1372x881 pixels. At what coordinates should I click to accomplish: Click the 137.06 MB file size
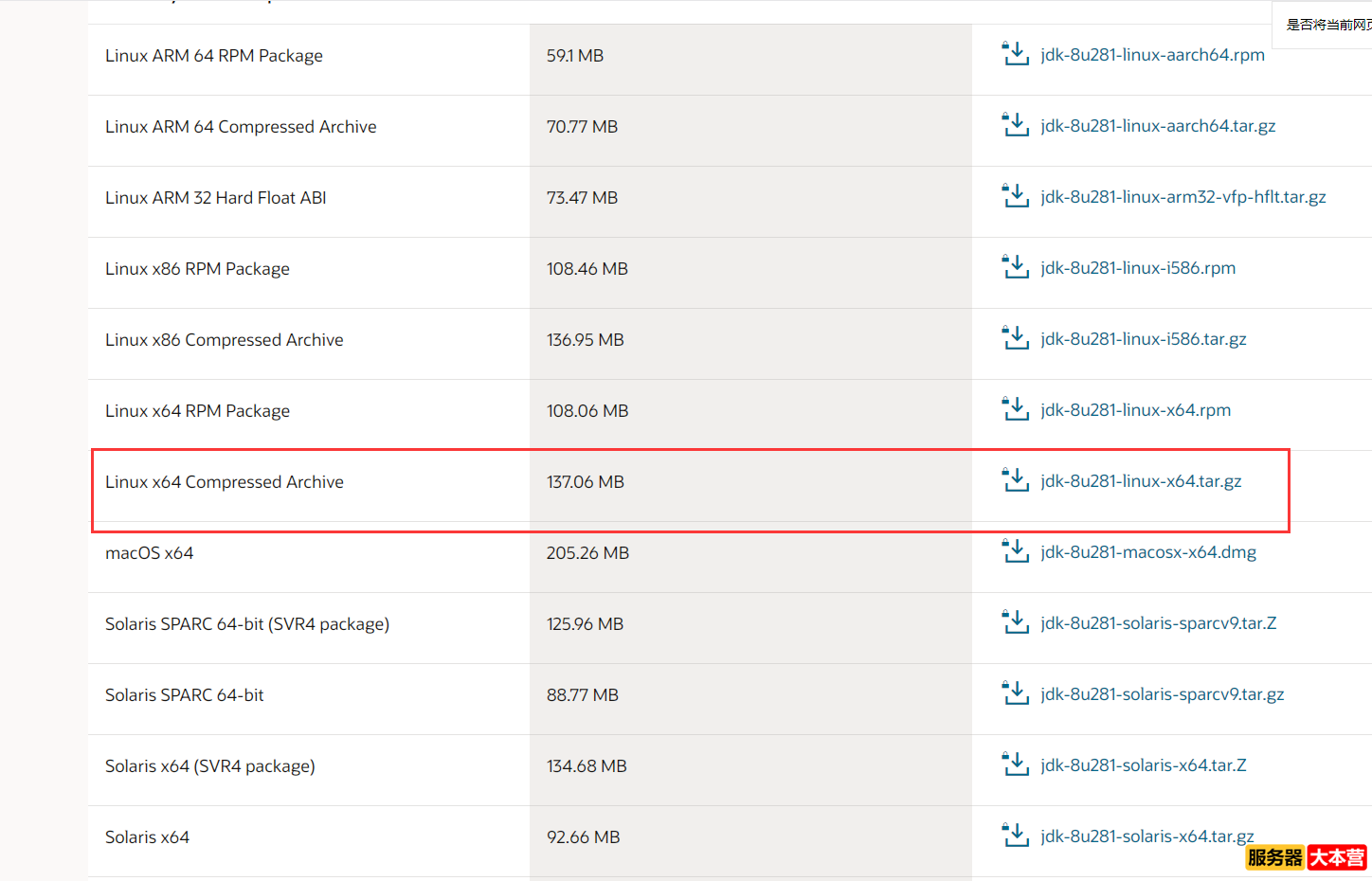click(586, 482)
